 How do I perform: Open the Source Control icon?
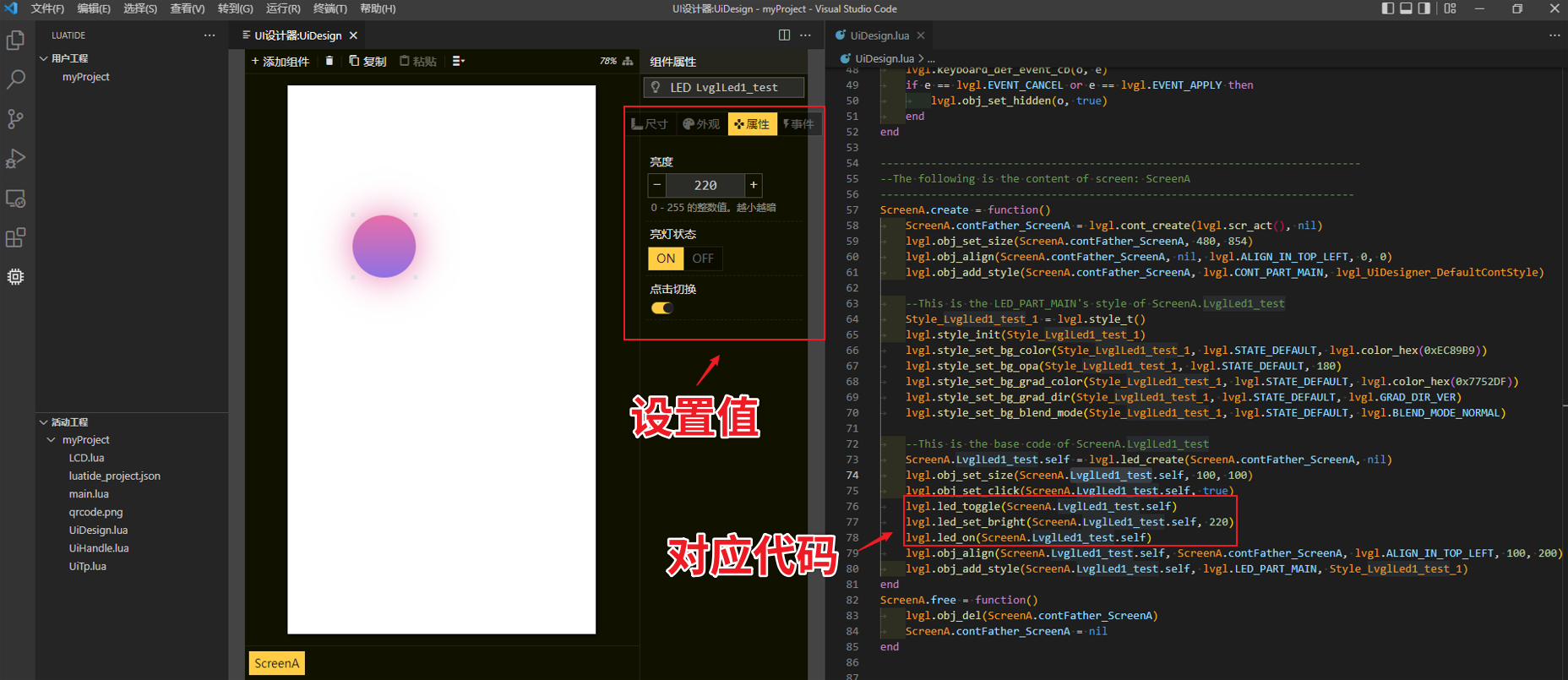click(15, 119)
